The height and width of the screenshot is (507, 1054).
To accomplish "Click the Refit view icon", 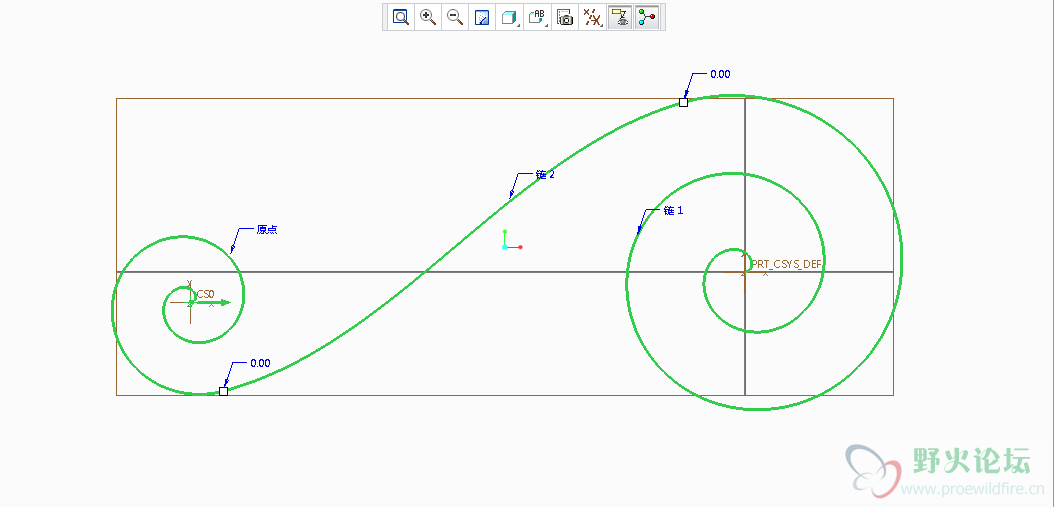I will point(401,17).
